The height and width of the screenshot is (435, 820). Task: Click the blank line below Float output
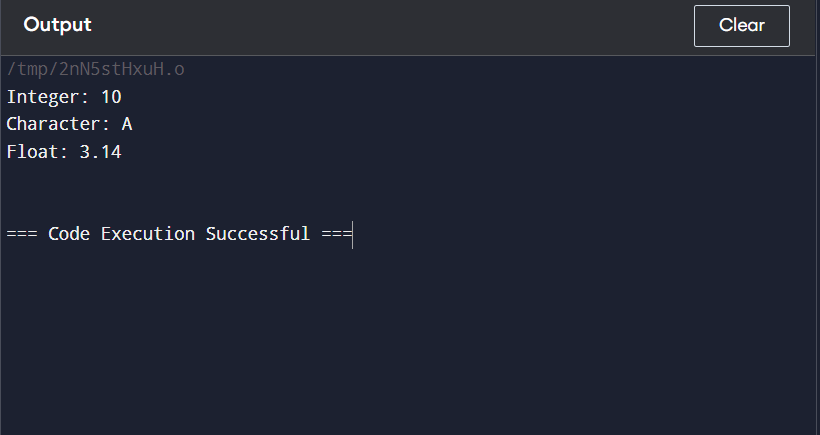(x=408, y=179)
